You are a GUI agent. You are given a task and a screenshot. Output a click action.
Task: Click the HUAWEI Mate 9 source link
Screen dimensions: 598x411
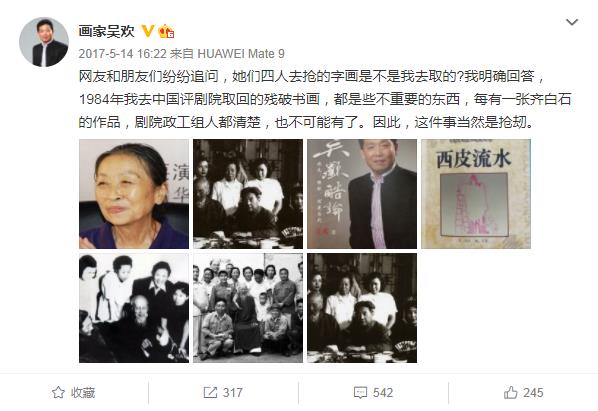pyautogui.click(x=241, y=54)
